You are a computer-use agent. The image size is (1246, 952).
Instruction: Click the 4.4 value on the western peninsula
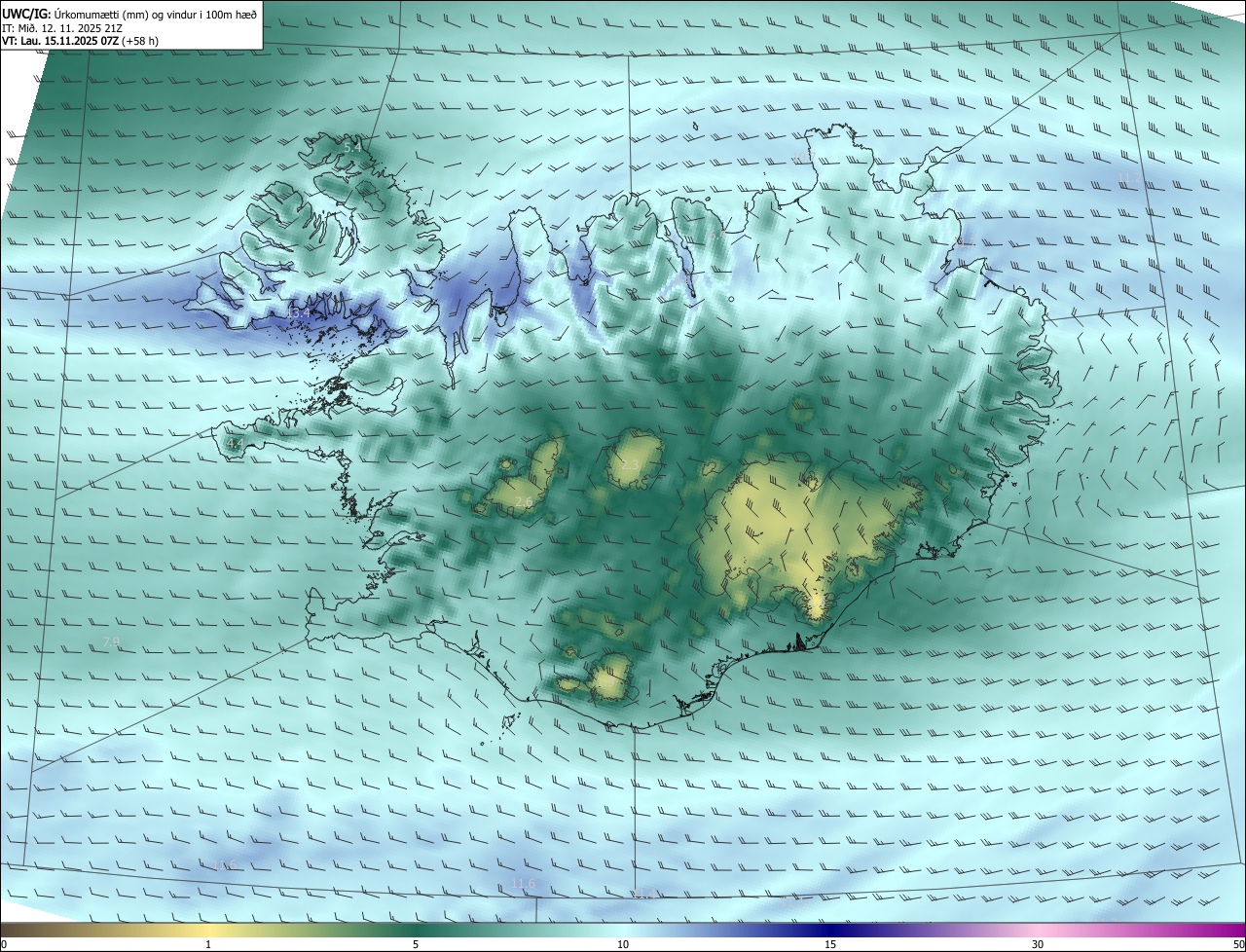coord(234,443)
